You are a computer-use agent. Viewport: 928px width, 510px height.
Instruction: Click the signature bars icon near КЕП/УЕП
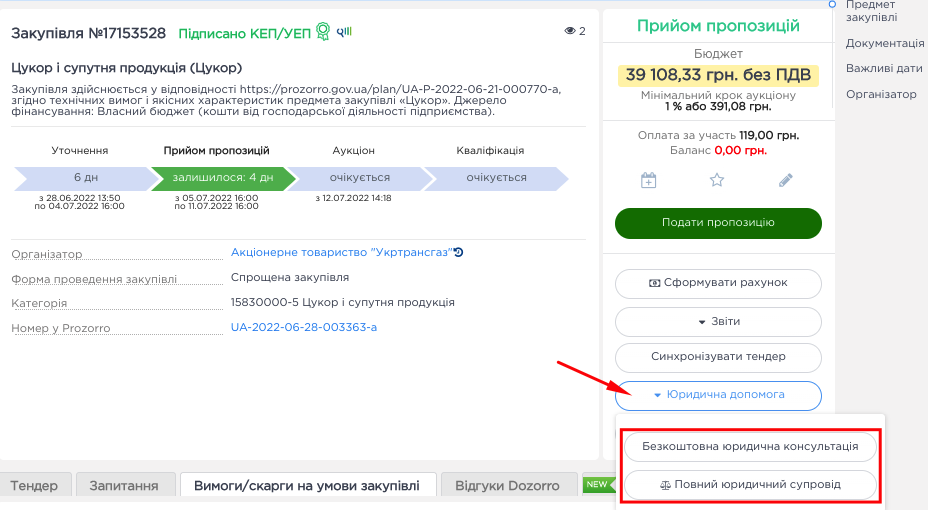(344, 32)
